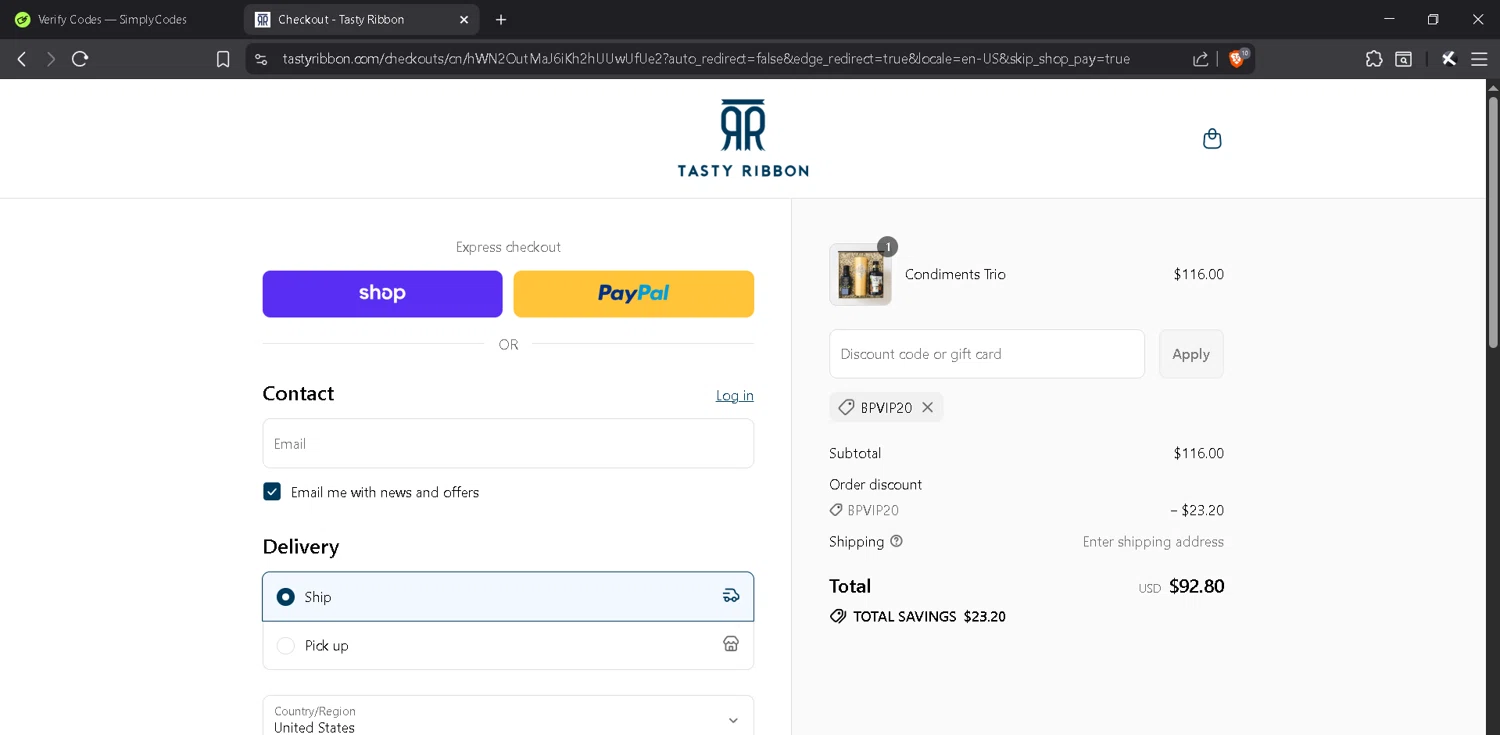Screen dimensions: 1500x735
Task: Focus the Discount code or gift card field
Action: click(x=987, y=354)
